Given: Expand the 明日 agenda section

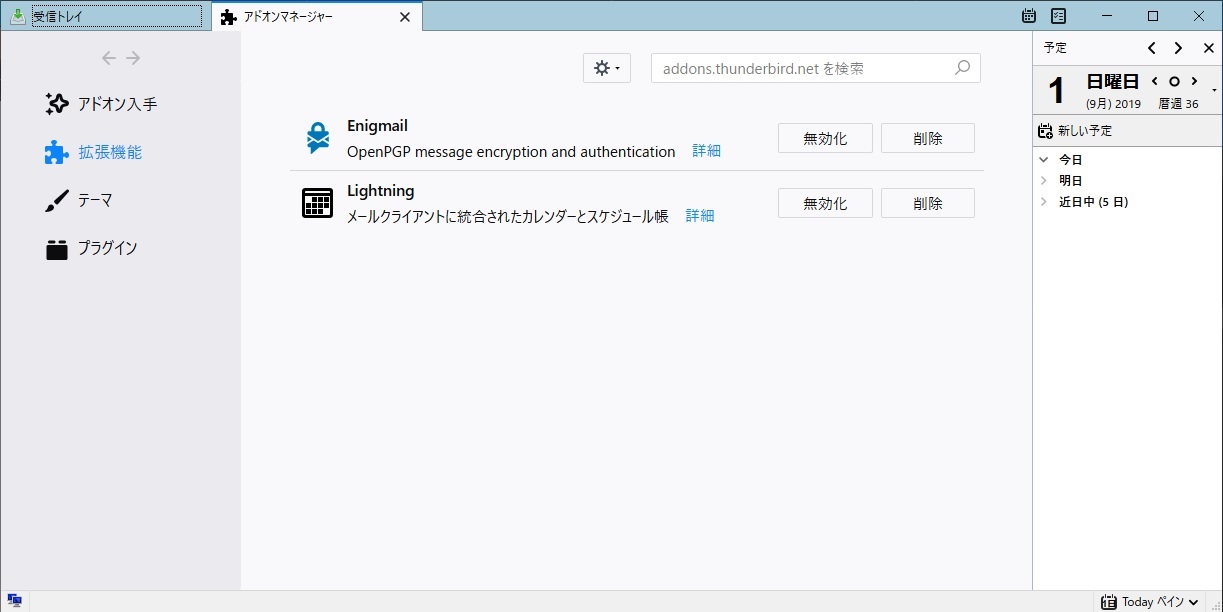Looking at the screenshot, I should [1044, 181].
